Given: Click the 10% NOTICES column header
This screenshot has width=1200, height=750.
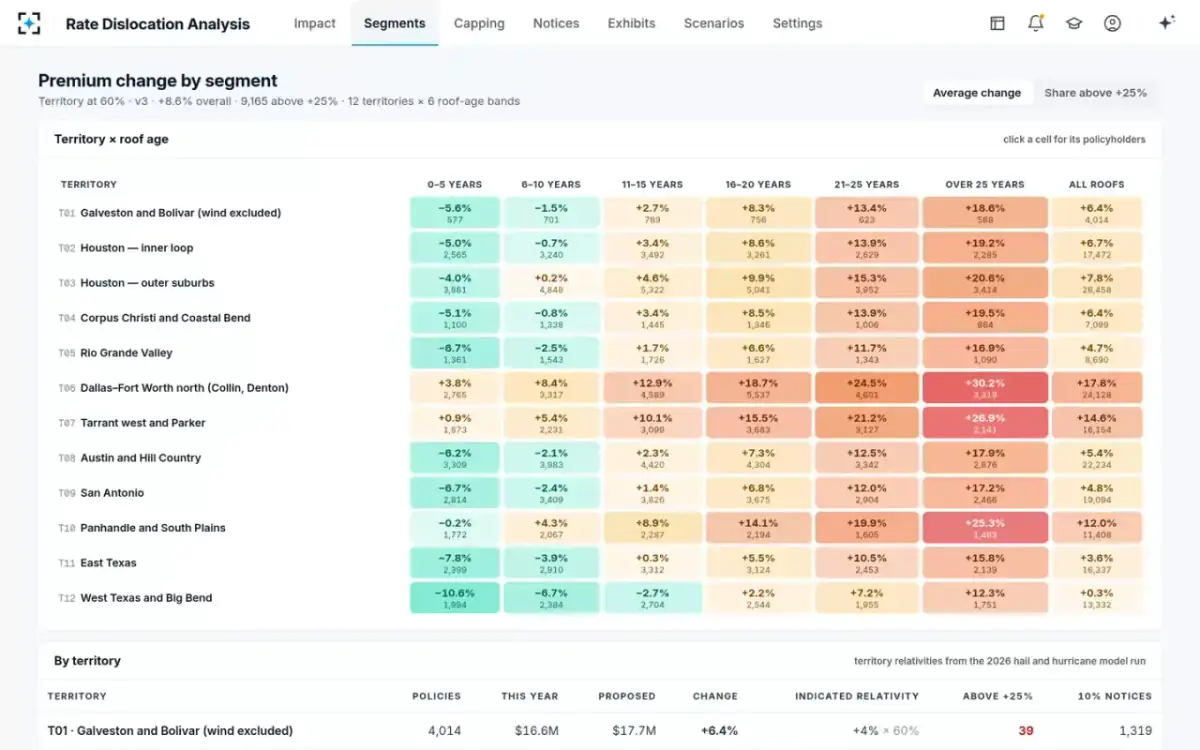Looking at the screenshot, I should (1115, 696).
